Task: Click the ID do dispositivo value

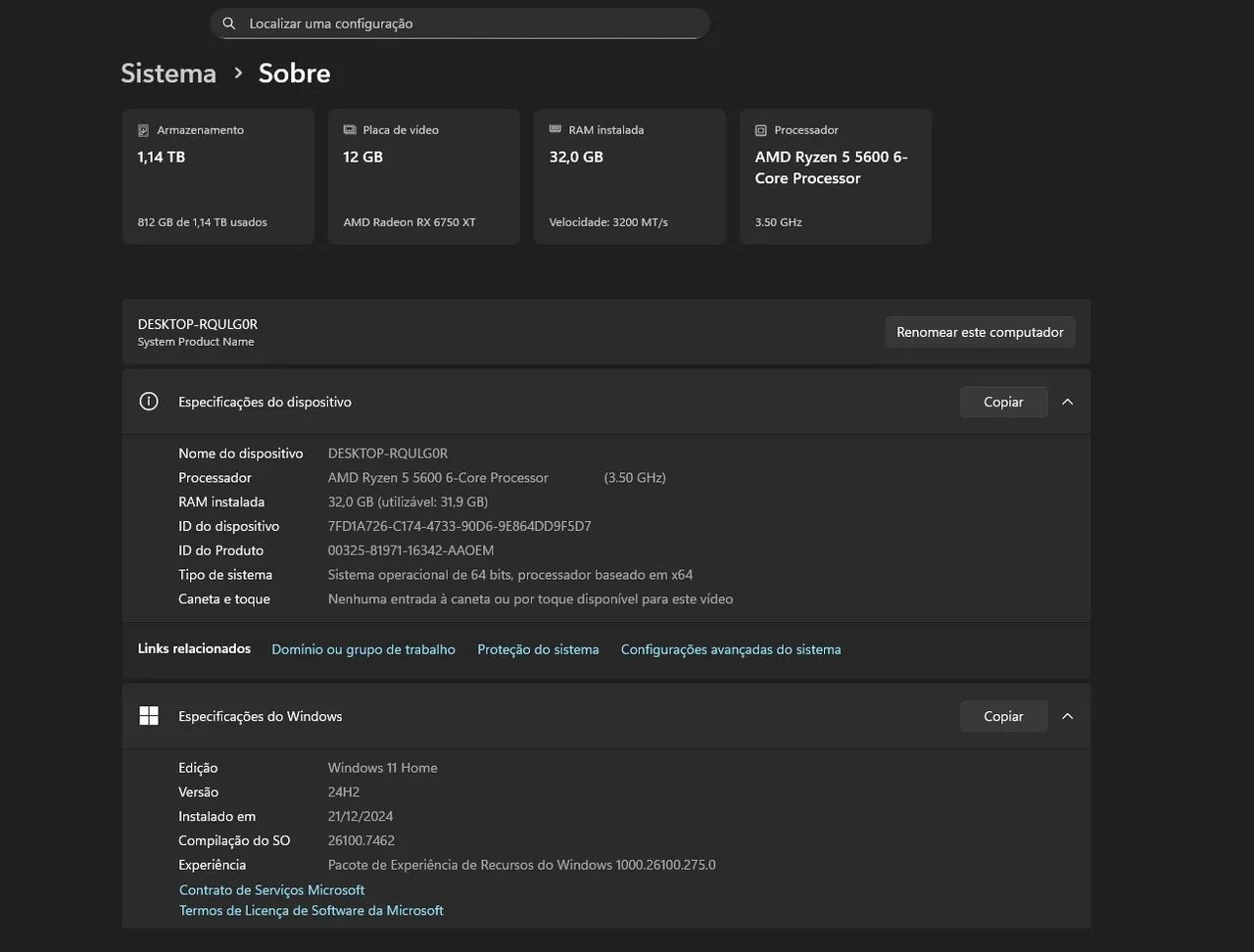Action: [x=459, y=527]
